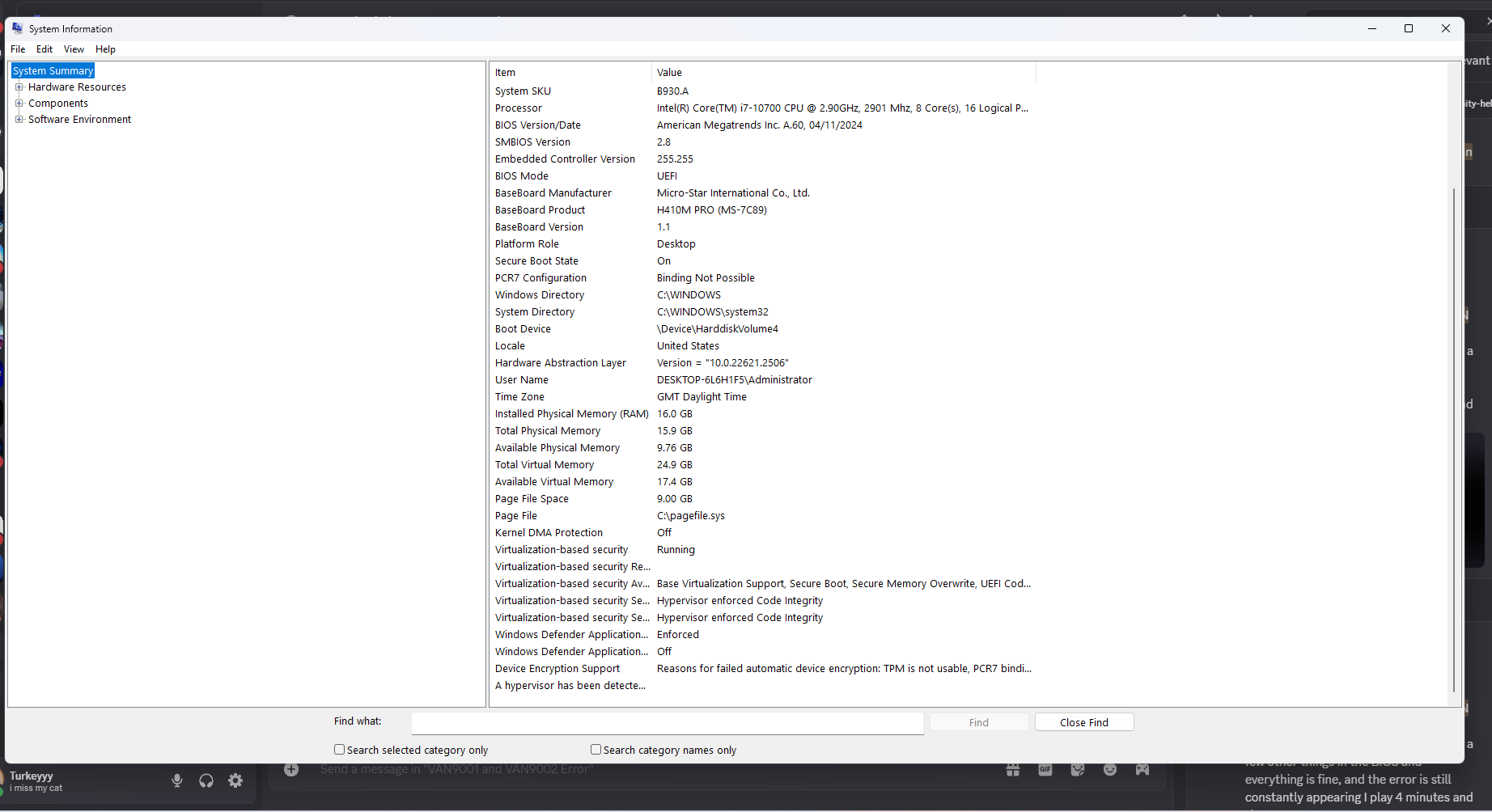Select the Components category label
Viewport: 1492px width, 812px height.
58,103
